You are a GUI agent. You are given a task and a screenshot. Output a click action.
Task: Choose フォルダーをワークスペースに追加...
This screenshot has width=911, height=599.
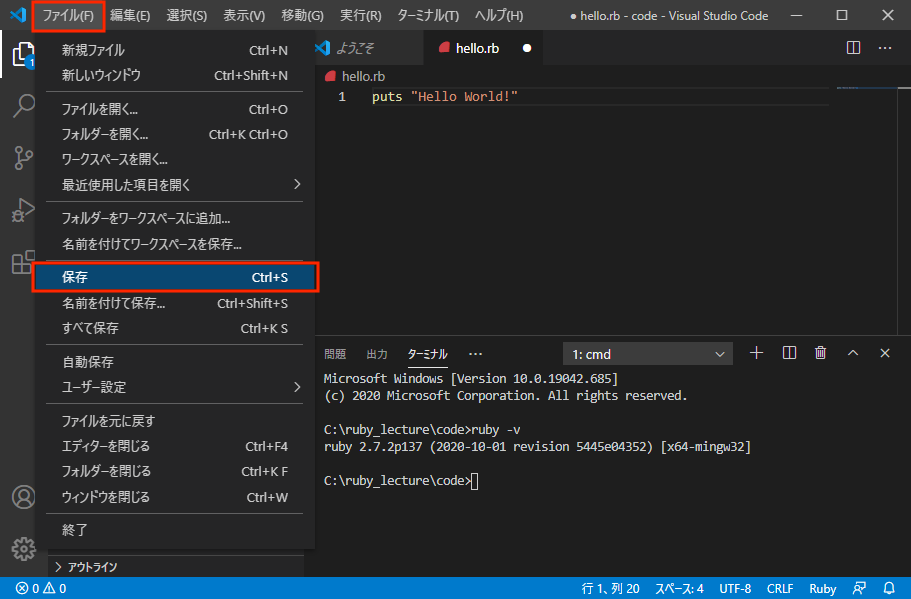pyautogui.click(x=174, y=218)
